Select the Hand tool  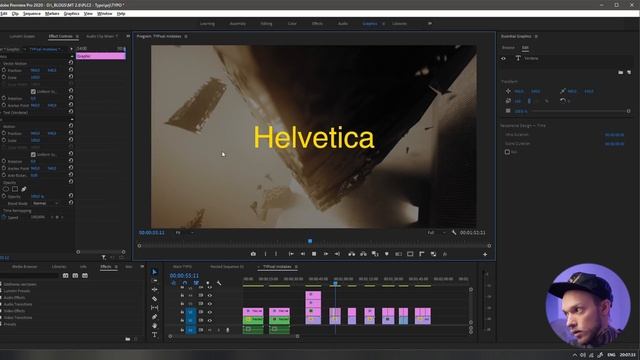point(155,326)
